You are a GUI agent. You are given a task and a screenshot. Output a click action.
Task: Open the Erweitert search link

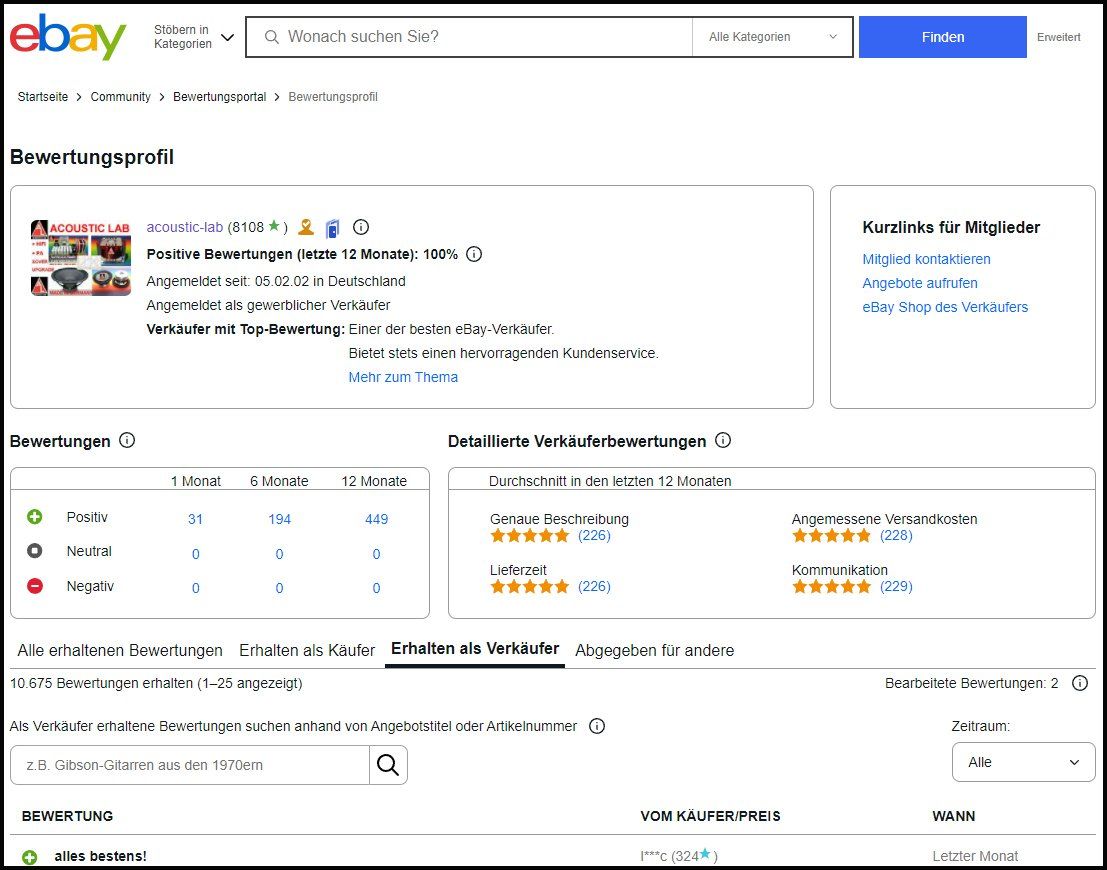1058,37
